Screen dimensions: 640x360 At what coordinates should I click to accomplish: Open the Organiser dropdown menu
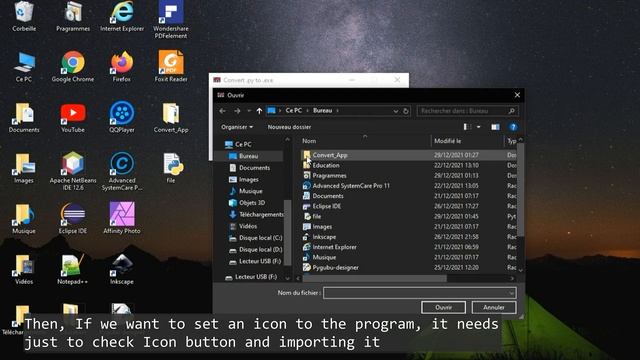(237, 127)
